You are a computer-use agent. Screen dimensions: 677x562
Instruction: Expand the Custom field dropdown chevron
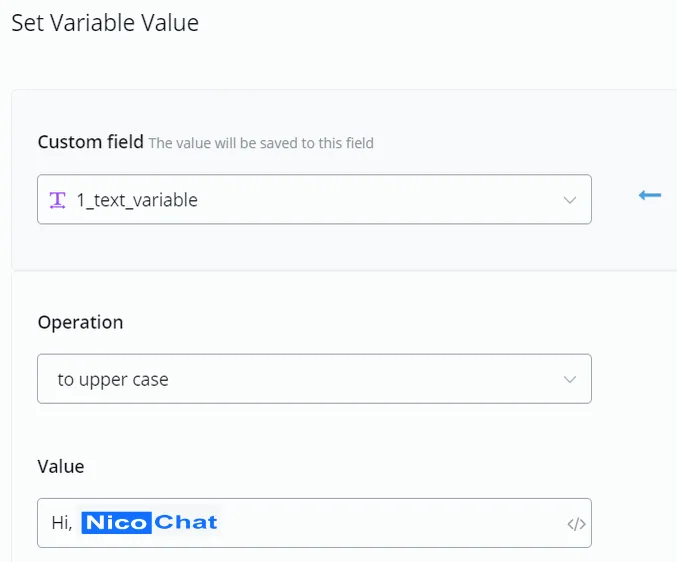[x=570, y=200]
